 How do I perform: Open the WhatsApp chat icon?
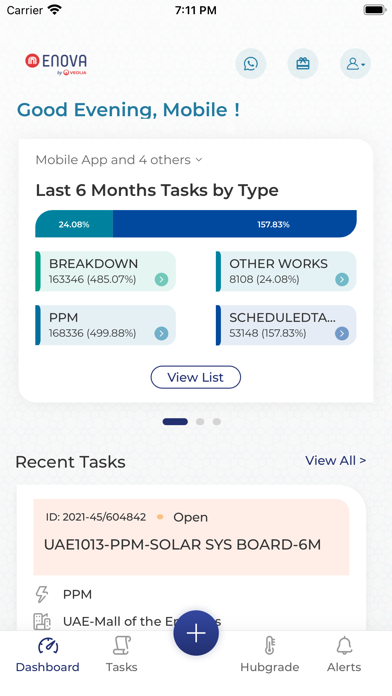[250, 64]
